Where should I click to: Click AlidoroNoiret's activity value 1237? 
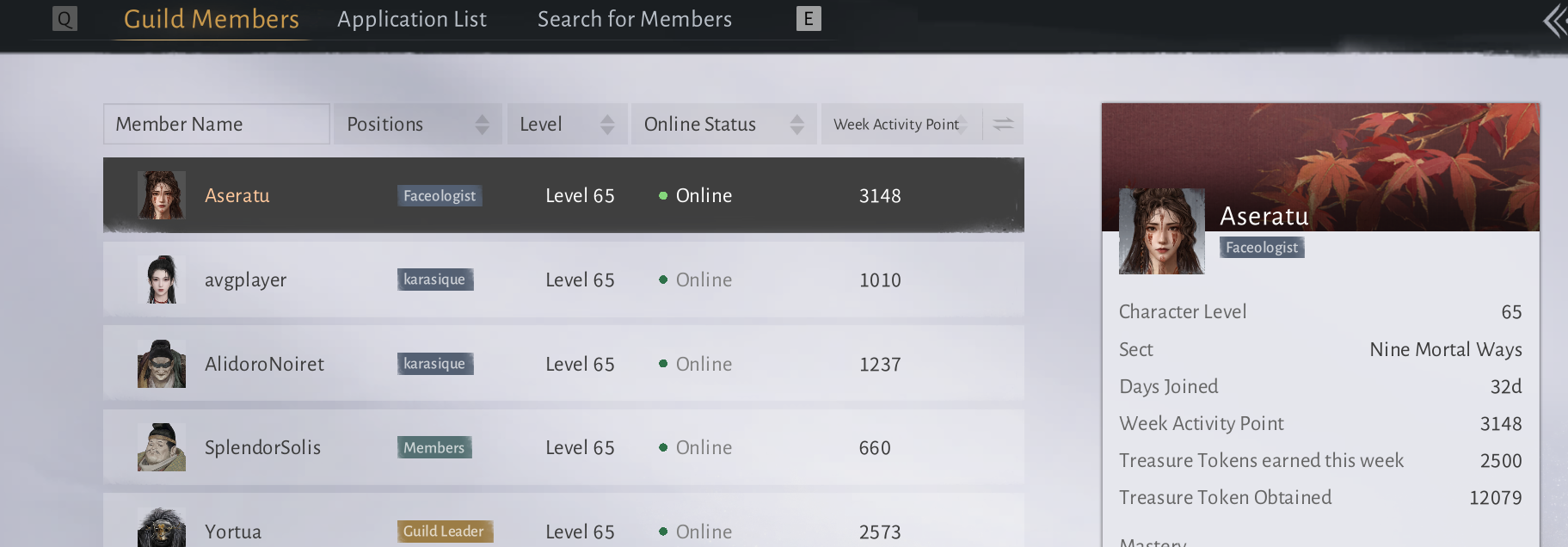click(880, 364)
